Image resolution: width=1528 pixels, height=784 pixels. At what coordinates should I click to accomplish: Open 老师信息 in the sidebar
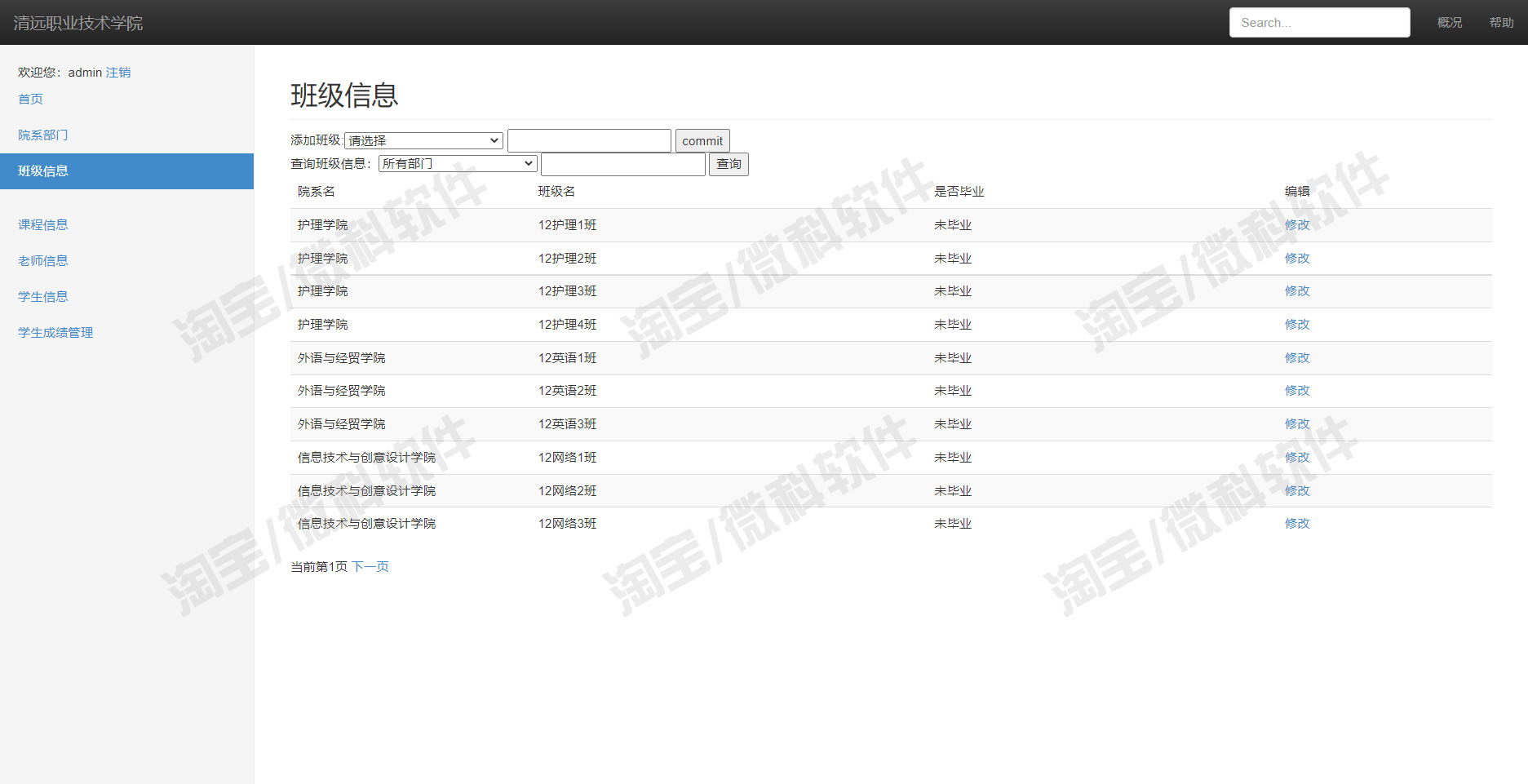43,261
